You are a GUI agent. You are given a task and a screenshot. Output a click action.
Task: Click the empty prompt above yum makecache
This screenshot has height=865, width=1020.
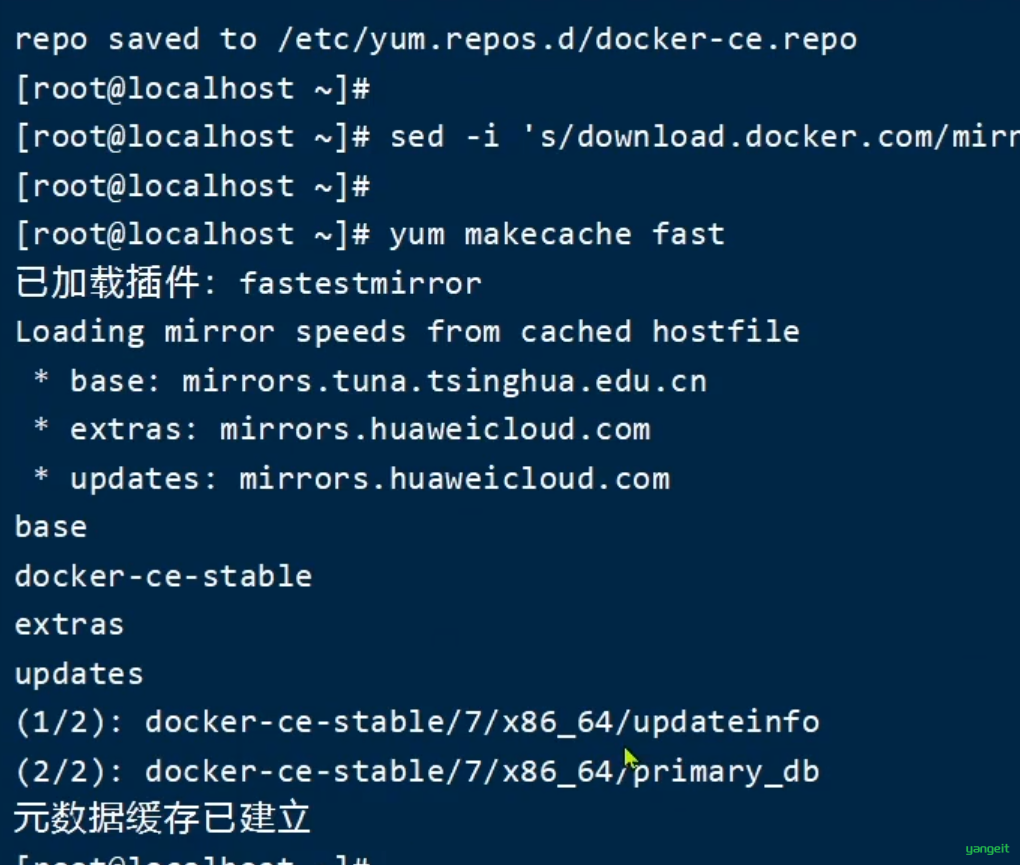pyautogui.click(x=193, y=187)
